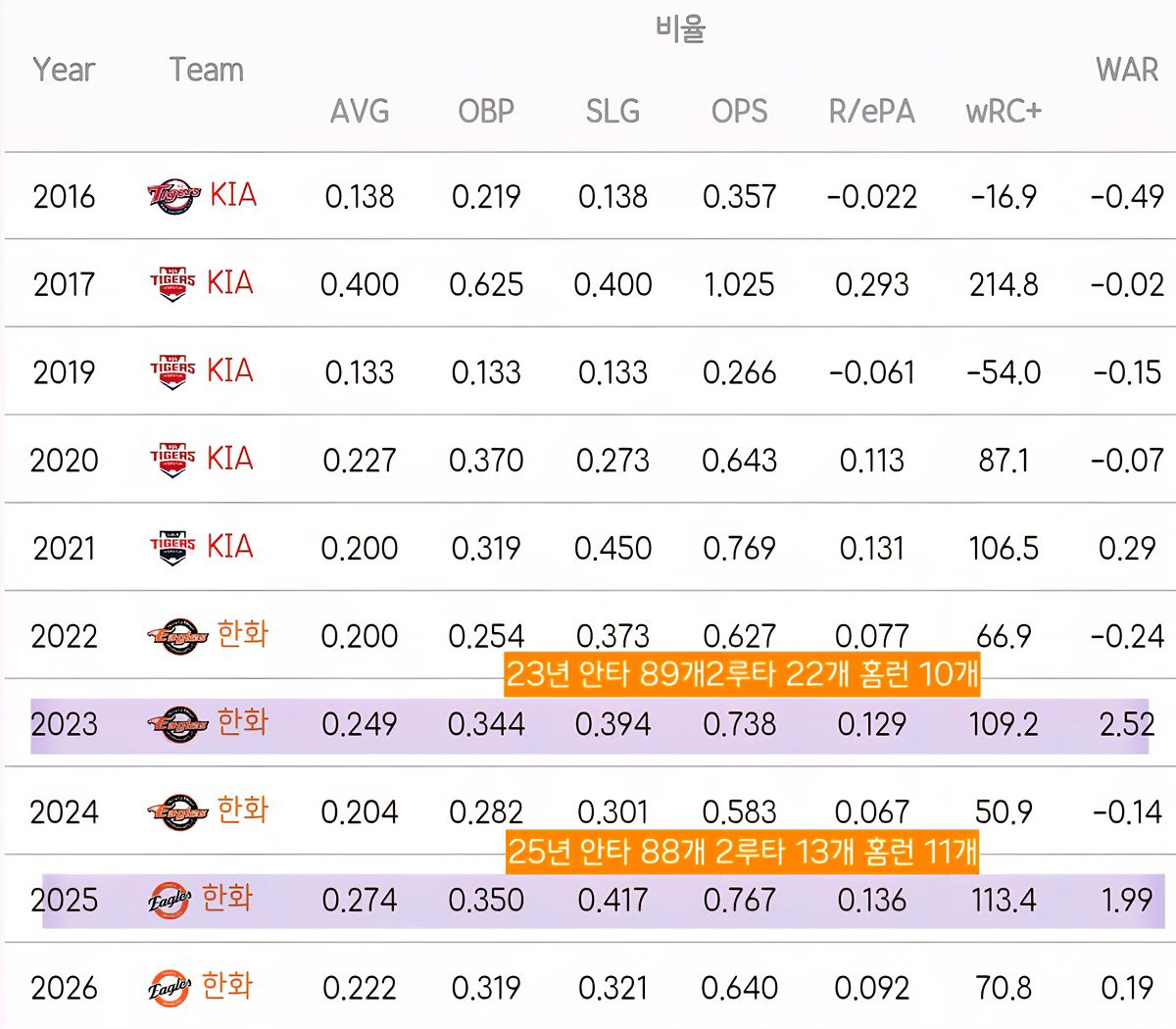1176x1029 pixels.
Task: Click the 2.52 WAR value for 2023
Action: click(1127, 724)
